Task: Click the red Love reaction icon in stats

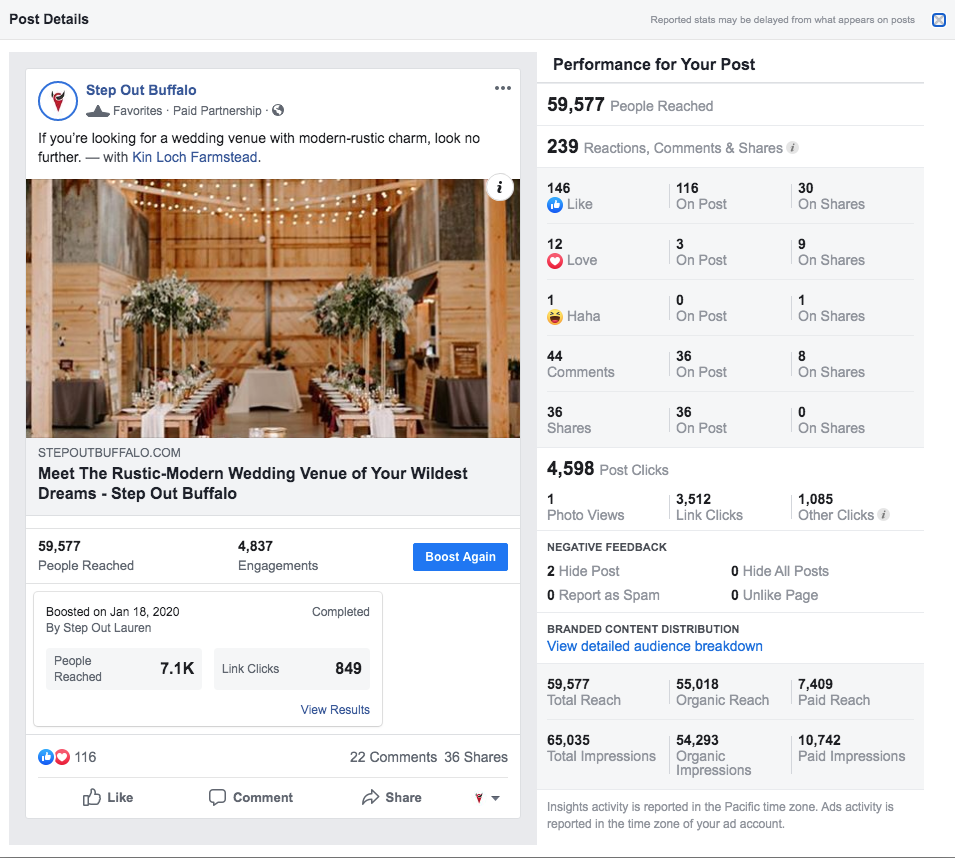Action: 555,261
